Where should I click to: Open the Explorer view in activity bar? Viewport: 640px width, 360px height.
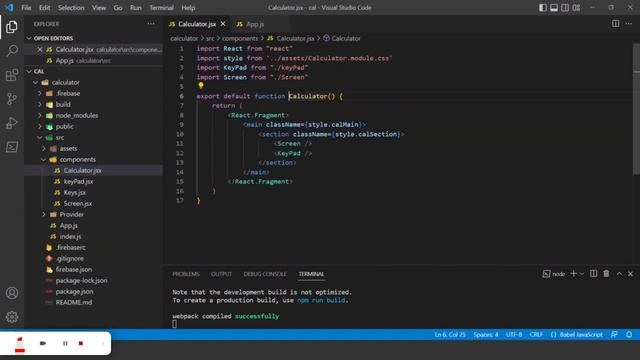point(12,27)
